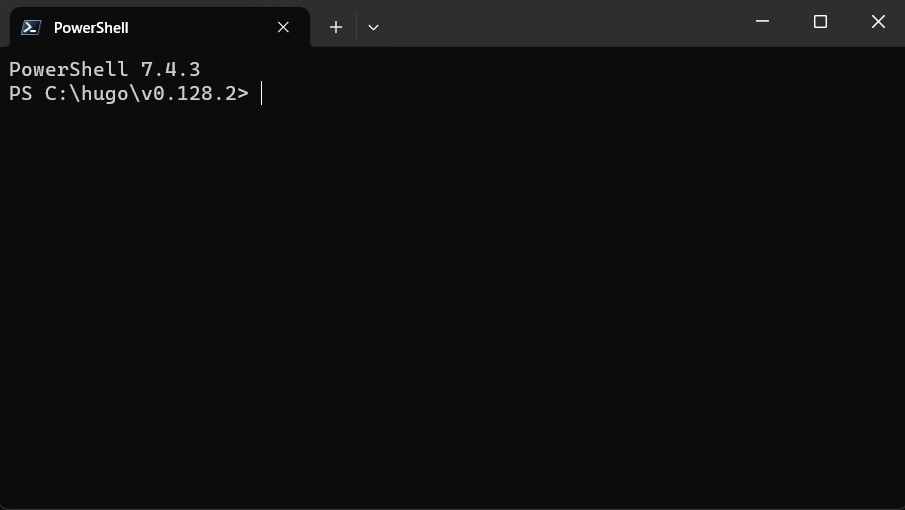Close the Windows Terminal window
Image resolution: width=905 pixels, height=510 pixels.
(x=878, y=22)
